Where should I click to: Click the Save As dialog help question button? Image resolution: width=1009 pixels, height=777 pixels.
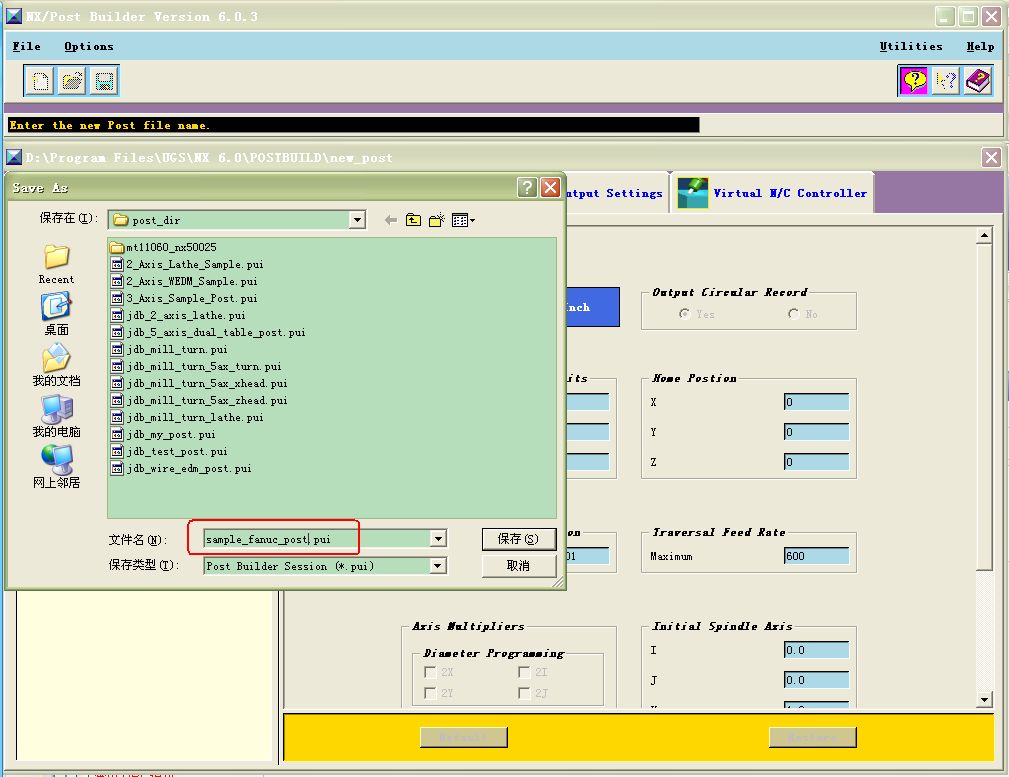pyautogui.click(x=527, y=187)
